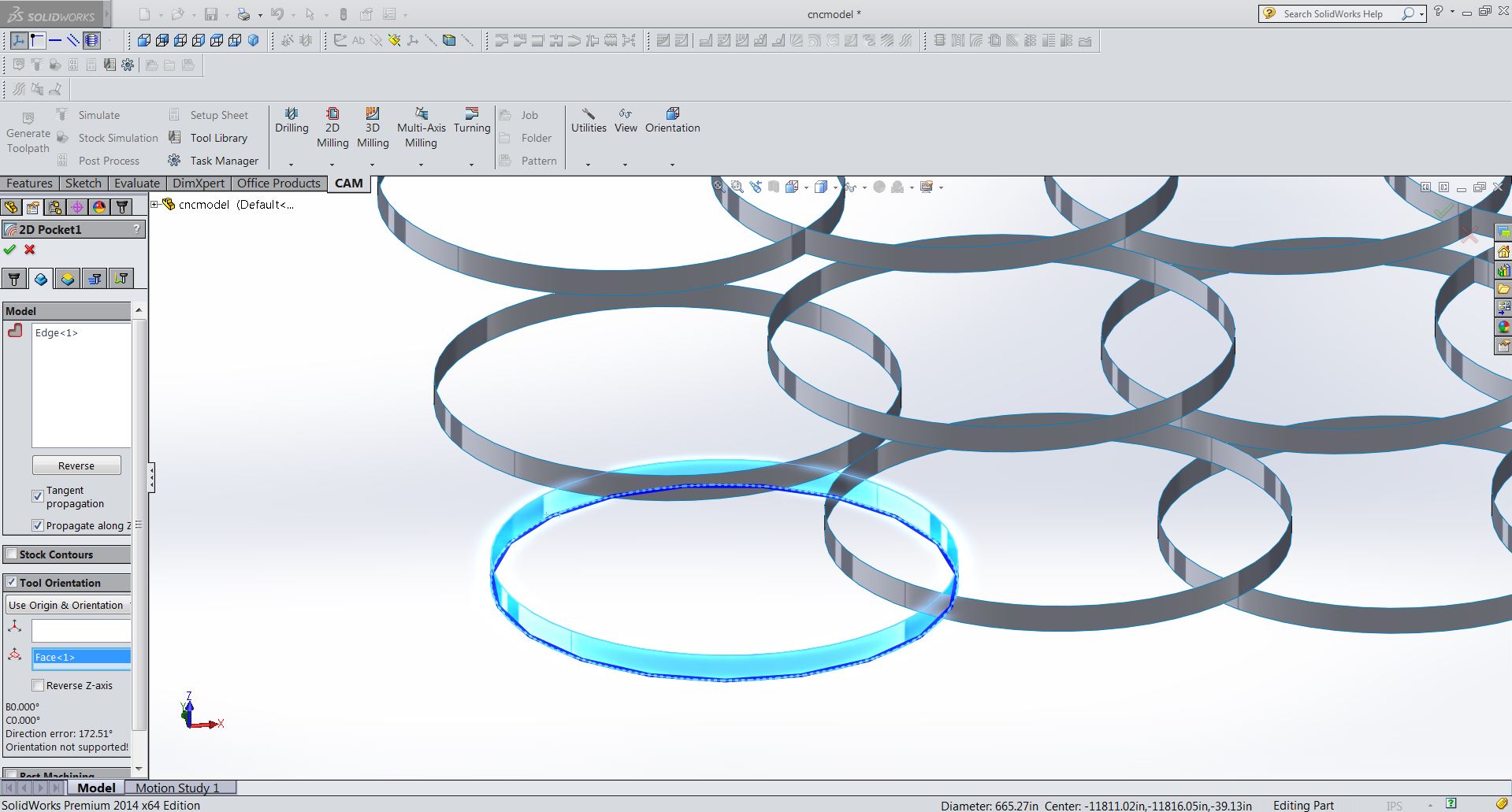Confirm 2D Pocket1 with the green checkmark
Viewport: 1512px width, 812px height.
(10, 250)
